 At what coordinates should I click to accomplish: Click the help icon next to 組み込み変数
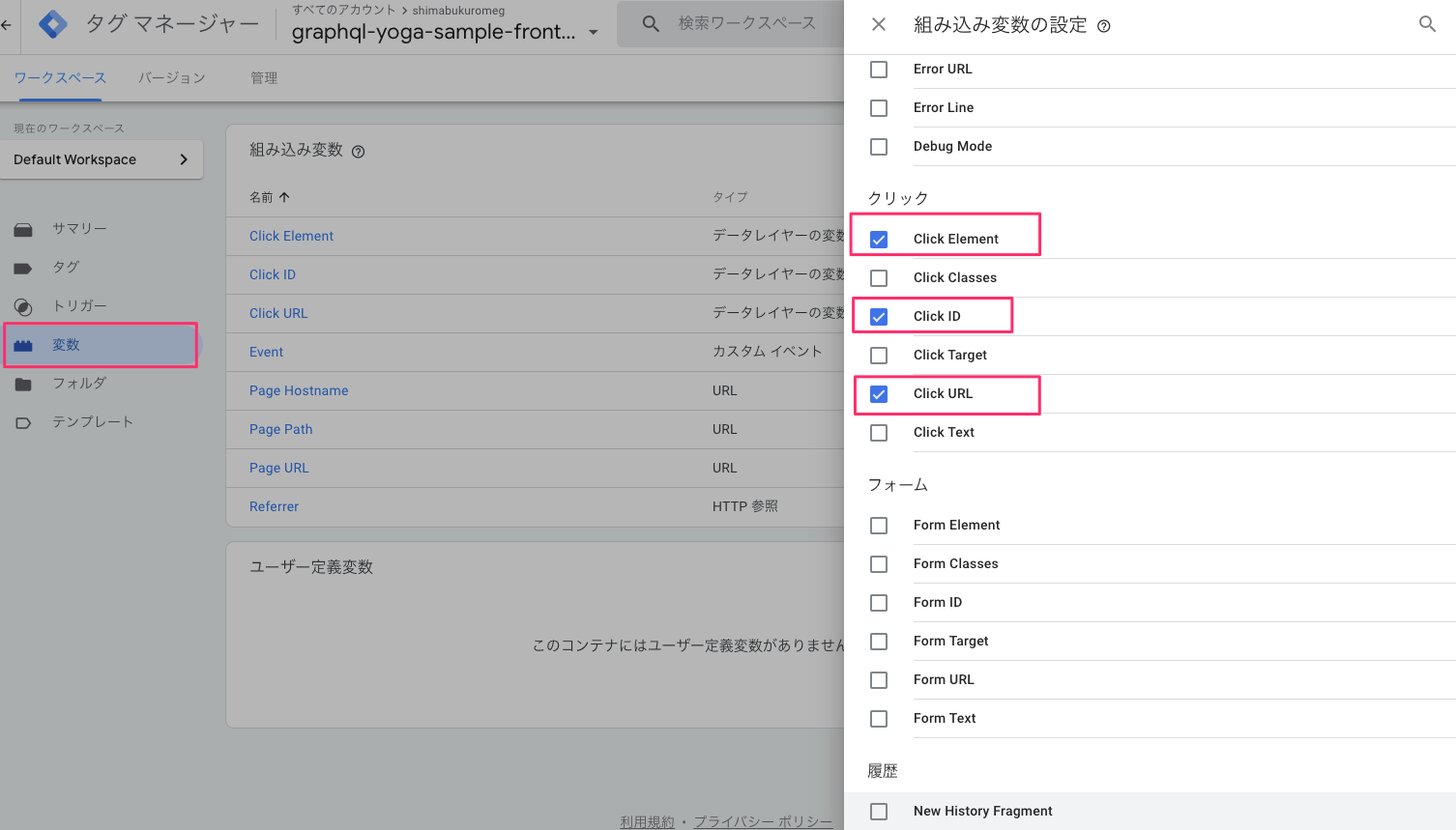click(x=358, y=151)
